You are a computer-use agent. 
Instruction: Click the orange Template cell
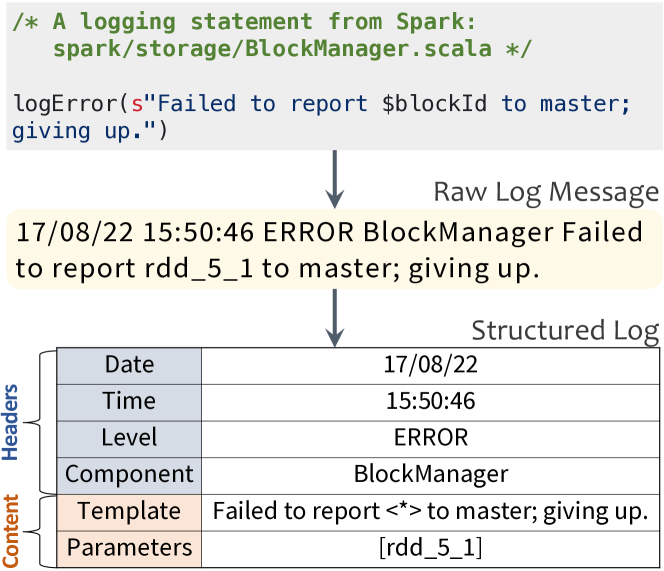pos(129,511)
